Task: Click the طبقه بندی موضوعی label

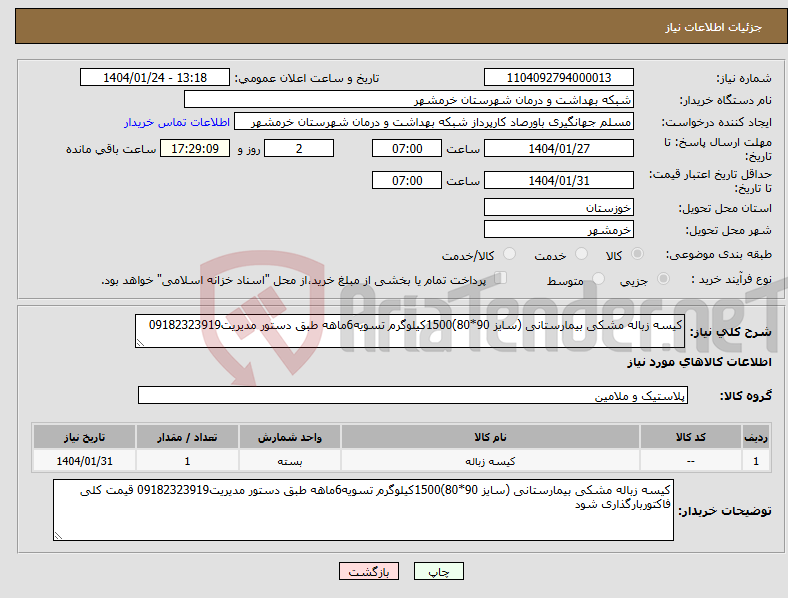Action: [719, 254]
